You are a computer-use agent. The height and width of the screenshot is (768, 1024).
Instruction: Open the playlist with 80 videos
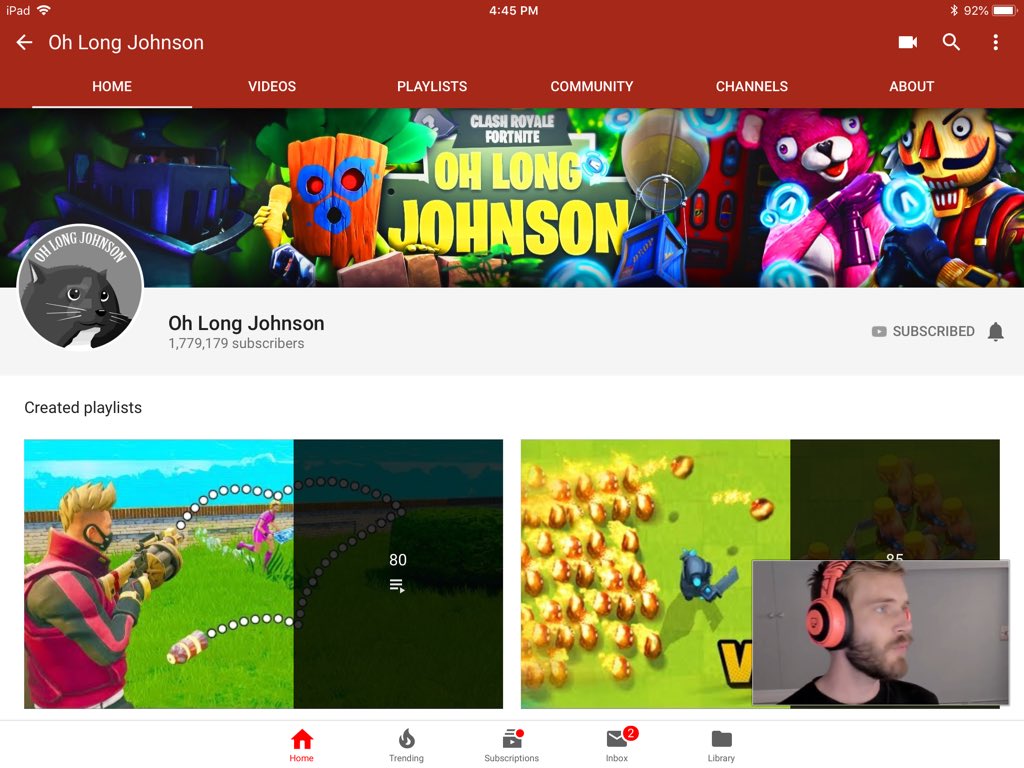263,574
